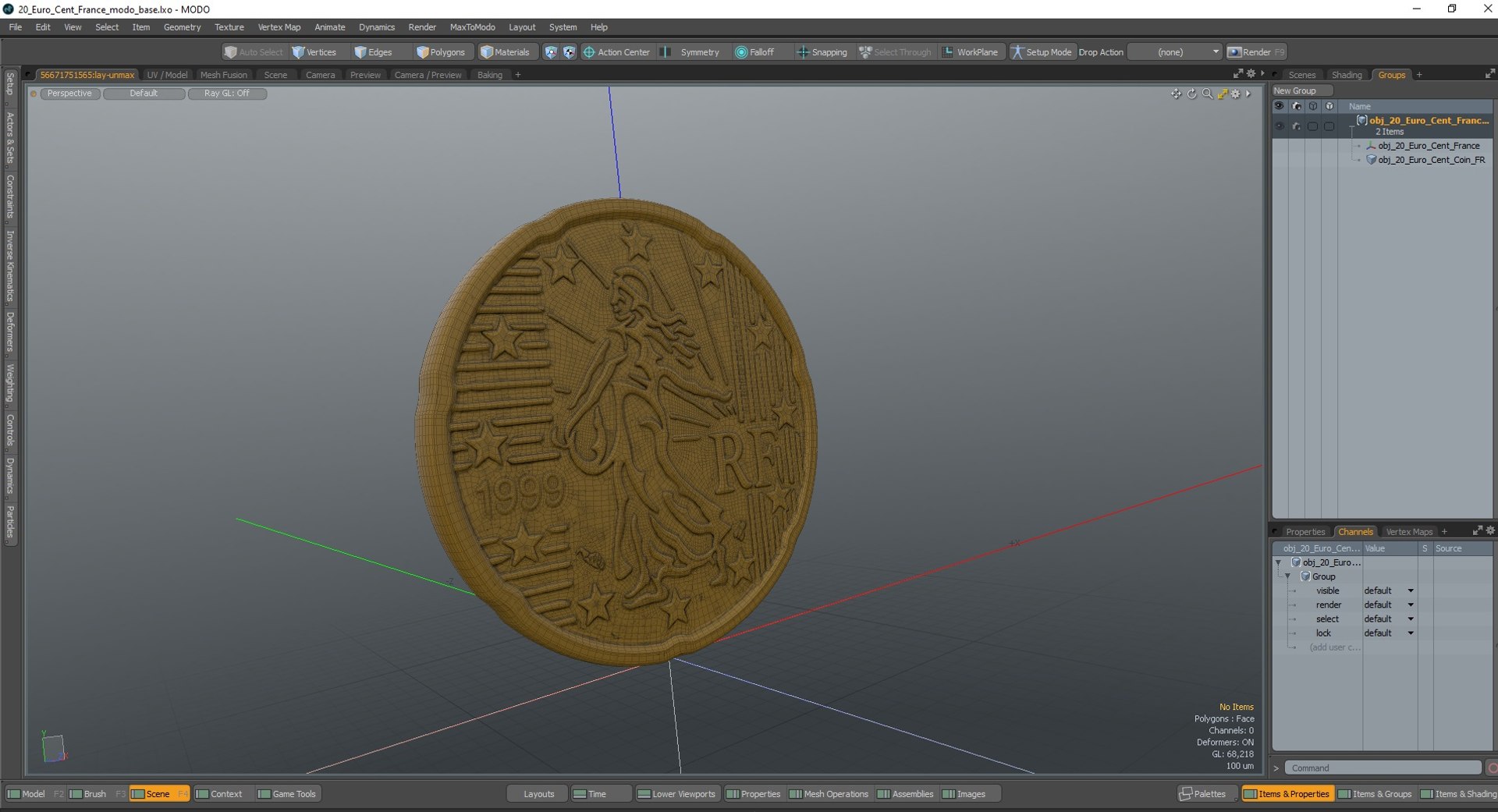Open the Geometry menu

[x=182, y=27]
